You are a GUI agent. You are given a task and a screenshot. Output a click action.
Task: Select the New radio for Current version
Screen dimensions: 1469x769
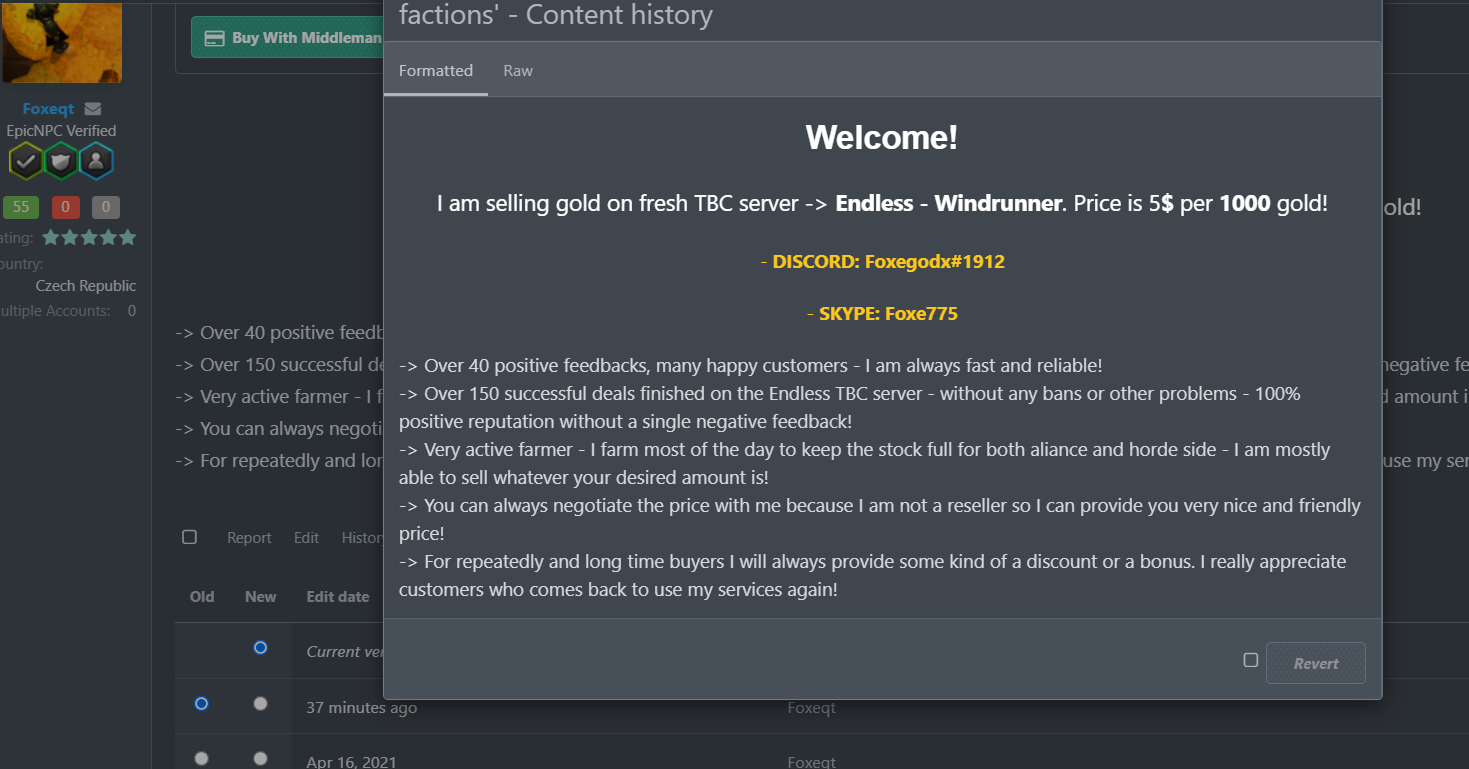pos(260,648)
